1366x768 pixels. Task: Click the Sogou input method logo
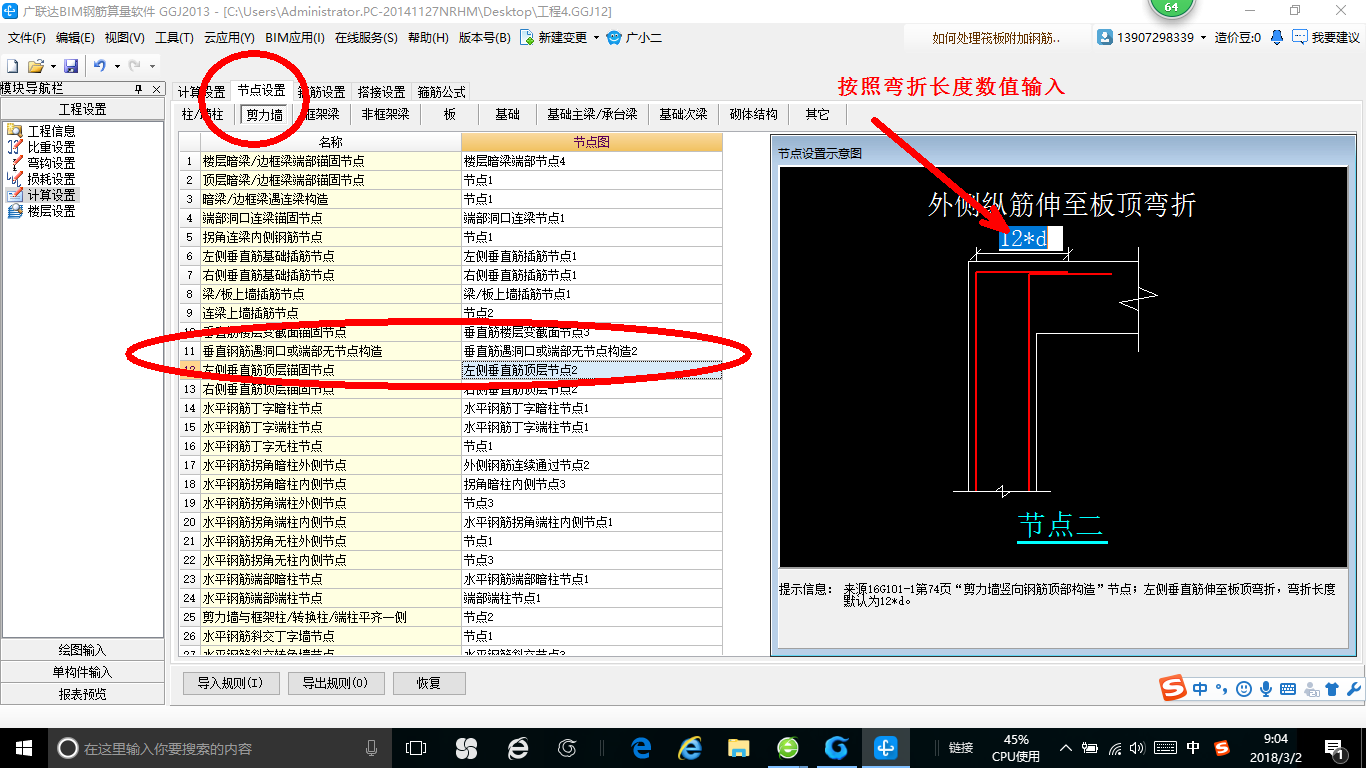tap(1172, 689)
